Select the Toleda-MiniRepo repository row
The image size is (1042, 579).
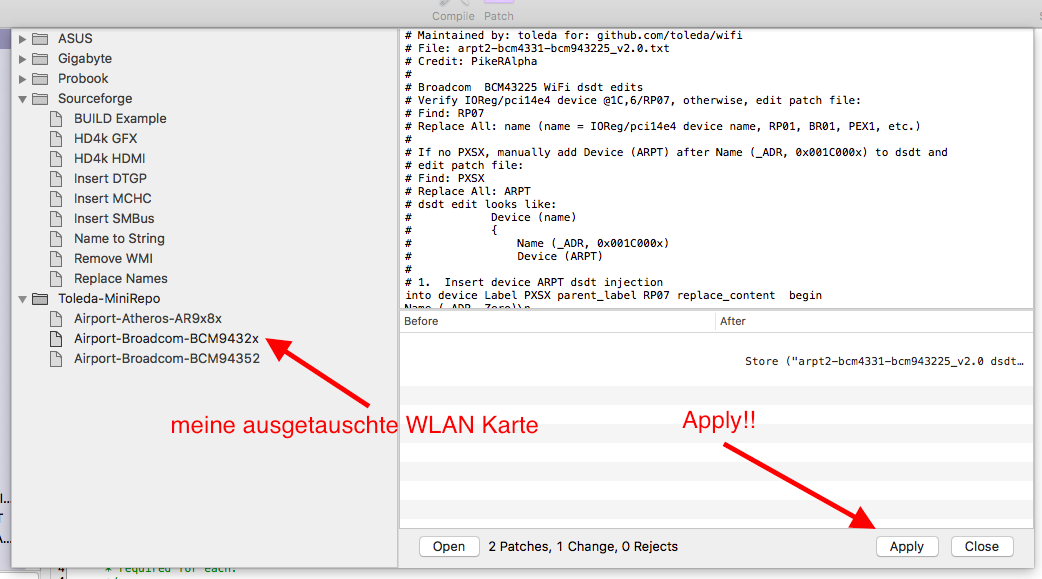pos(109,298)
